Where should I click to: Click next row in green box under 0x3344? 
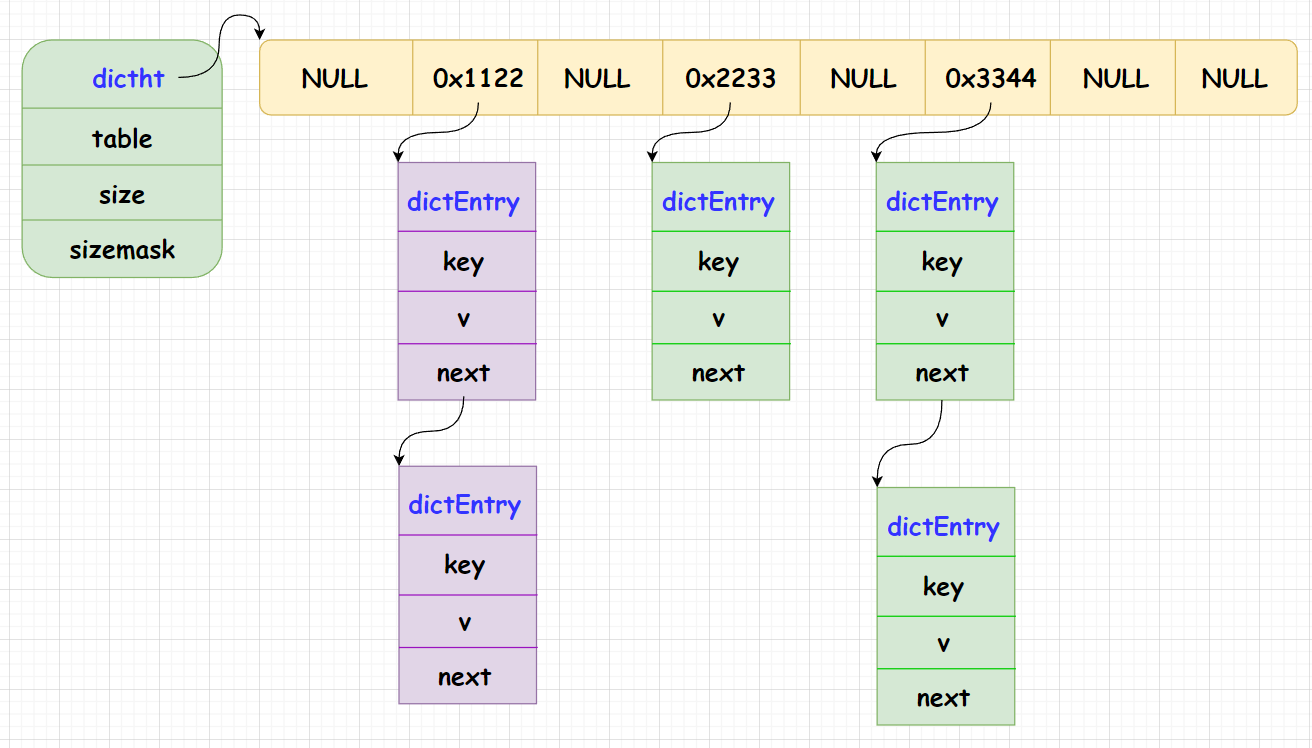[945, 372]
